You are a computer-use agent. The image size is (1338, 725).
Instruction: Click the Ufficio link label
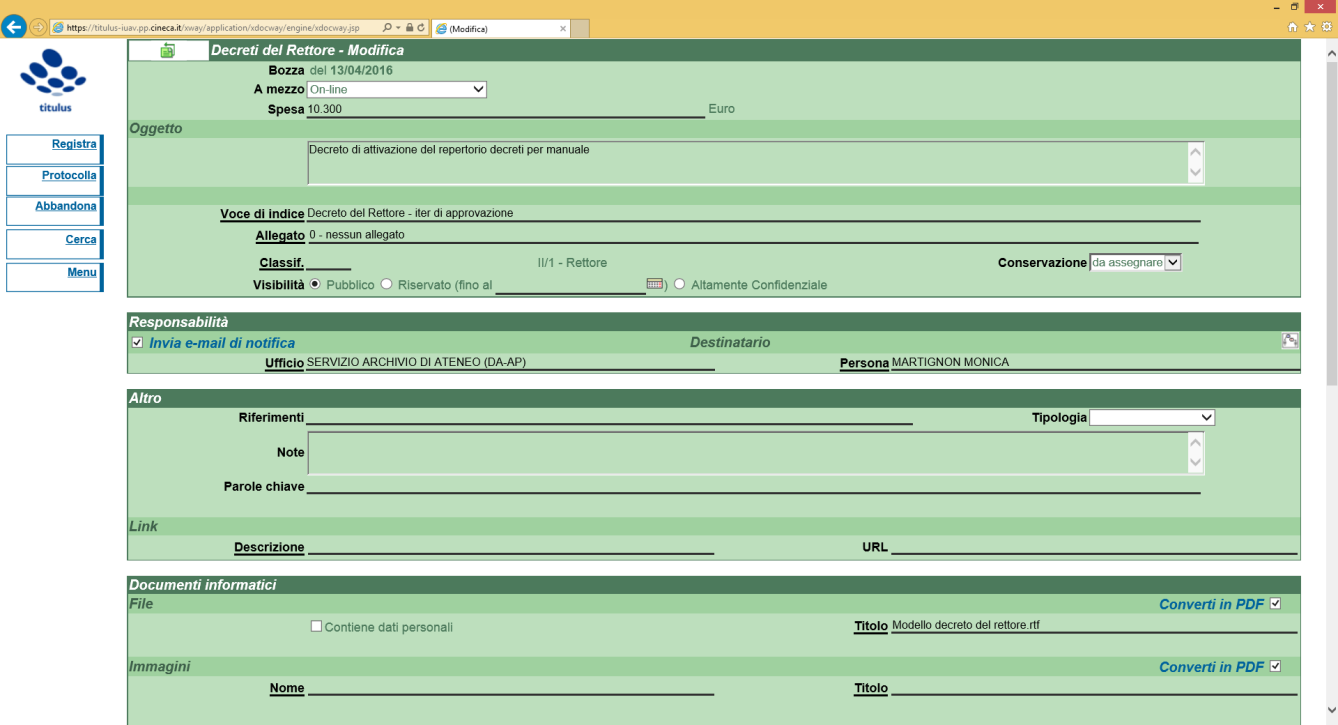(x=284, y=363)
